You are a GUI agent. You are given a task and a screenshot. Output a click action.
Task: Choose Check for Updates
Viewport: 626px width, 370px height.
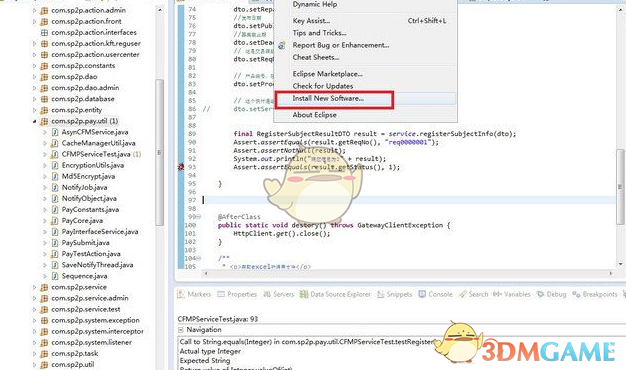[323, 86]
